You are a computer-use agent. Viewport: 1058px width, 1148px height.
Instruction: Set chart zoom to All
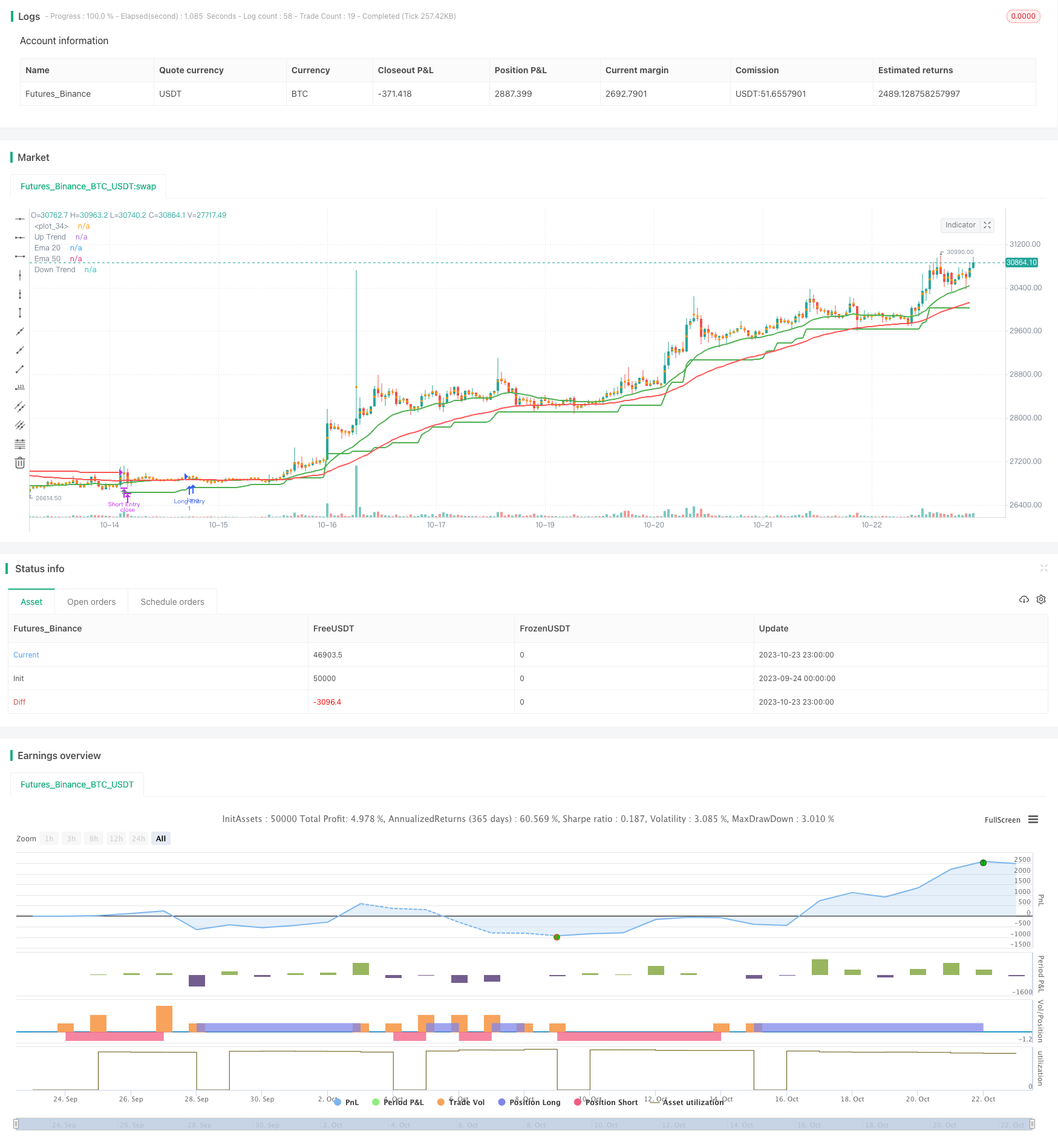pos(161,838)
